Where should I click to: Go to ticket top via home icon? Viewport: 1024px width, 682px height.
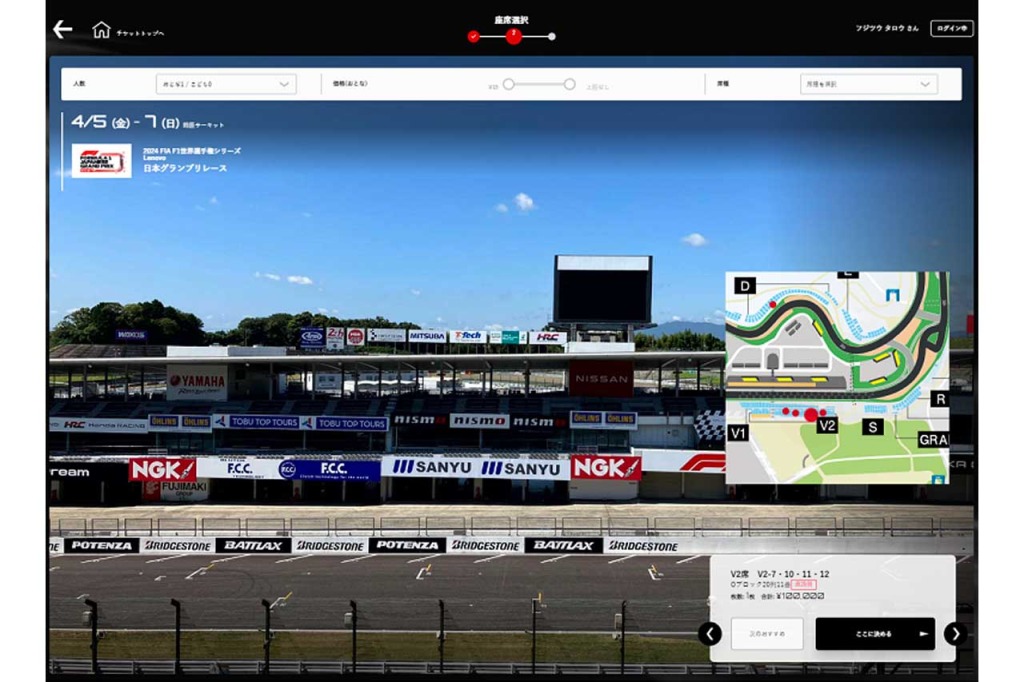tap(101, 30)
